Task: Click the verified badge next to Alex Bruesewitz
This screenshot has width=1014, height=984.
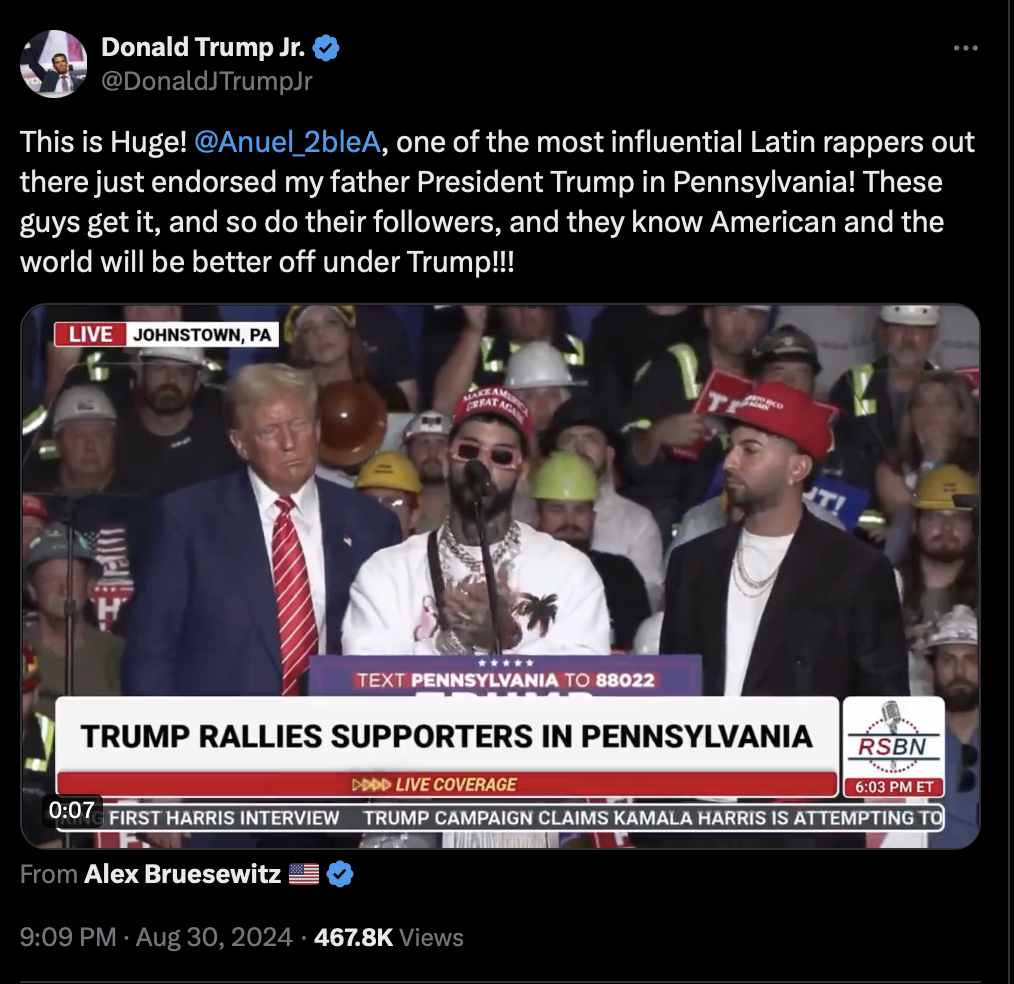Action: tap(340, 874)
